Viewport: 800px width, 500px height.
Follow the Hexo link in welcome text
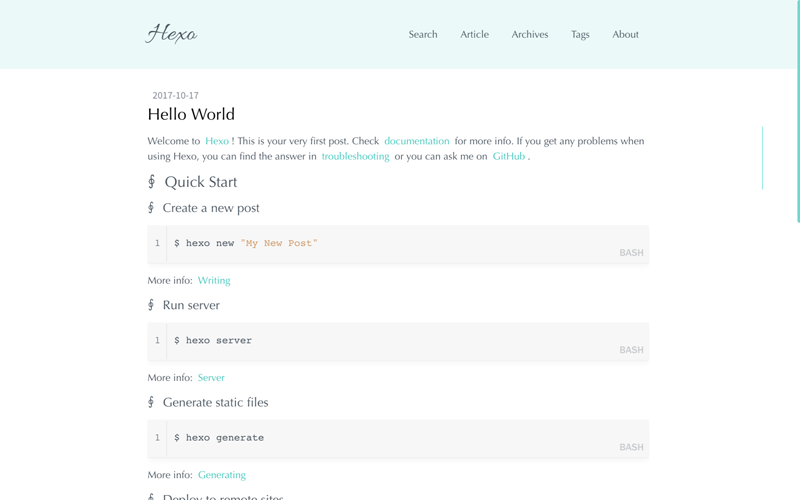[217, 141]
